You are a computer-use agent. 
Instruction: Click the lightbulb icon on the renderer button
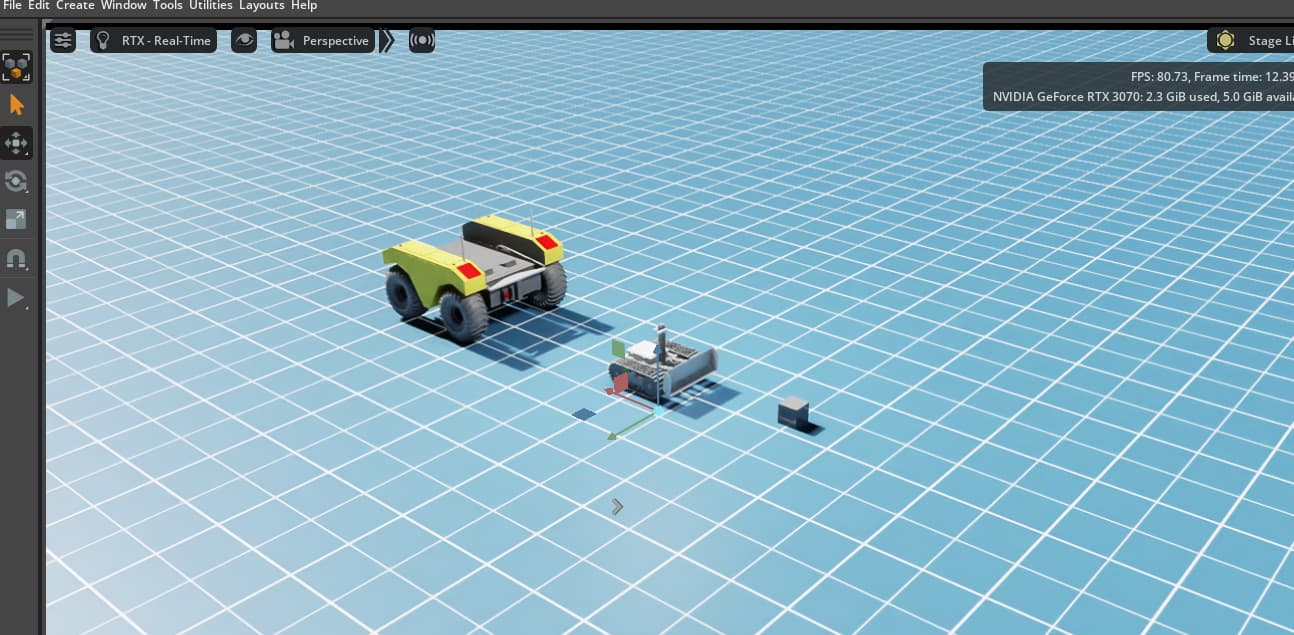102,40
